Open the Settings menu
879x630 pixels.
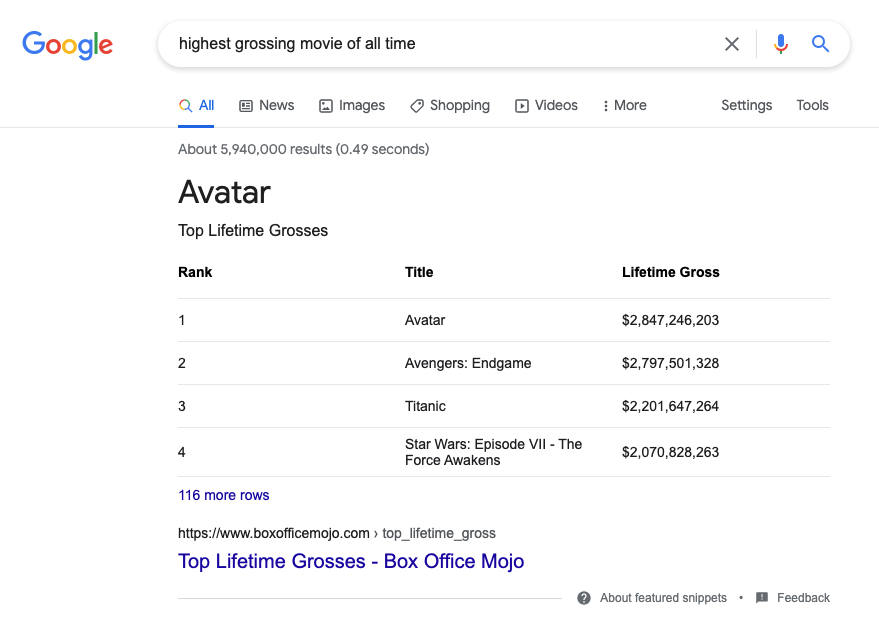click(x=746, y=105)
